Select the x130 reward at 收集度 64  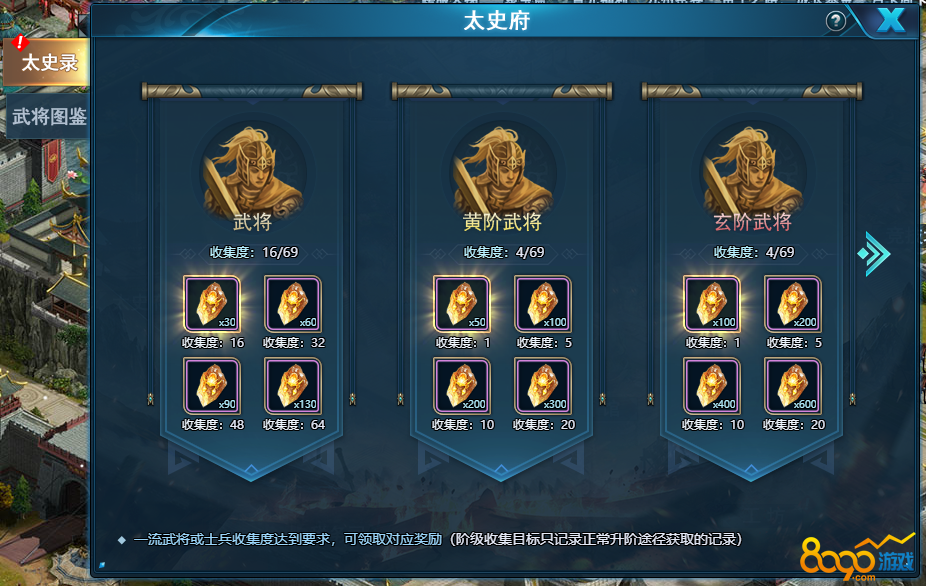(x=293, y=386)
